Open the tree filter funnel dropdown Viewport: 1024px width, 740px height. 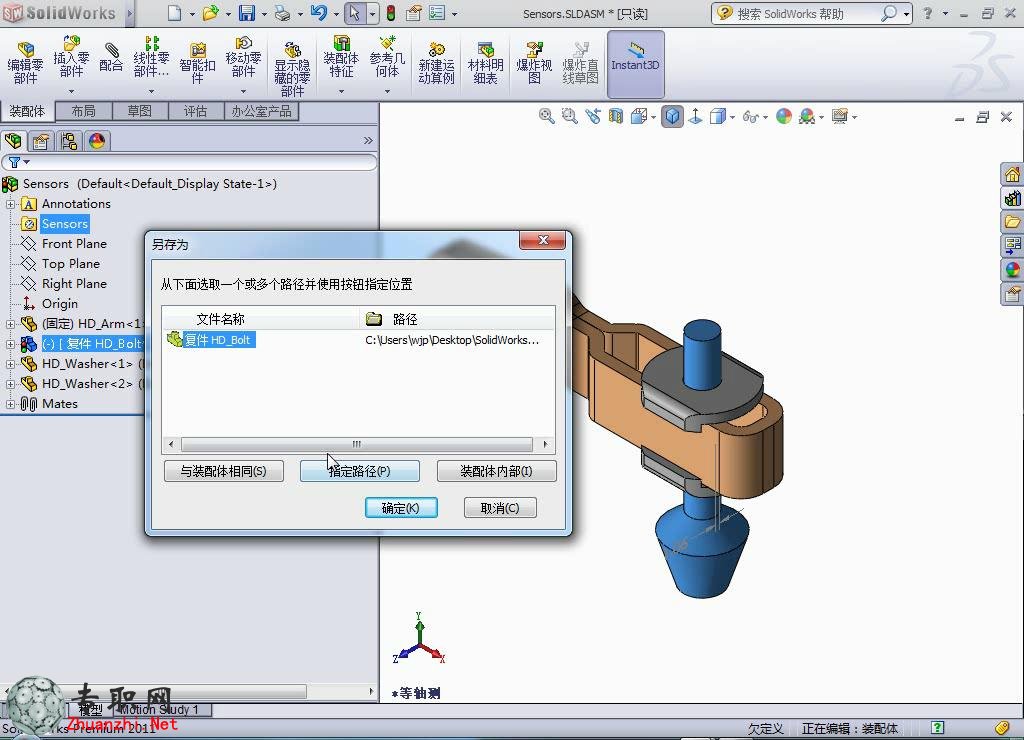18,162
